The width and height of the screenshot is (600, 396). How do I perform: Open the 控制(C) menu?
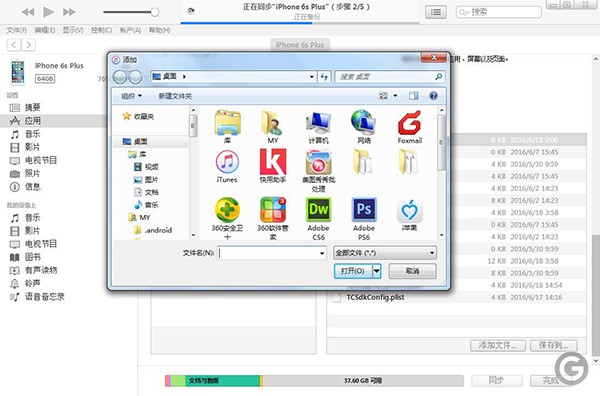[101, 30]
